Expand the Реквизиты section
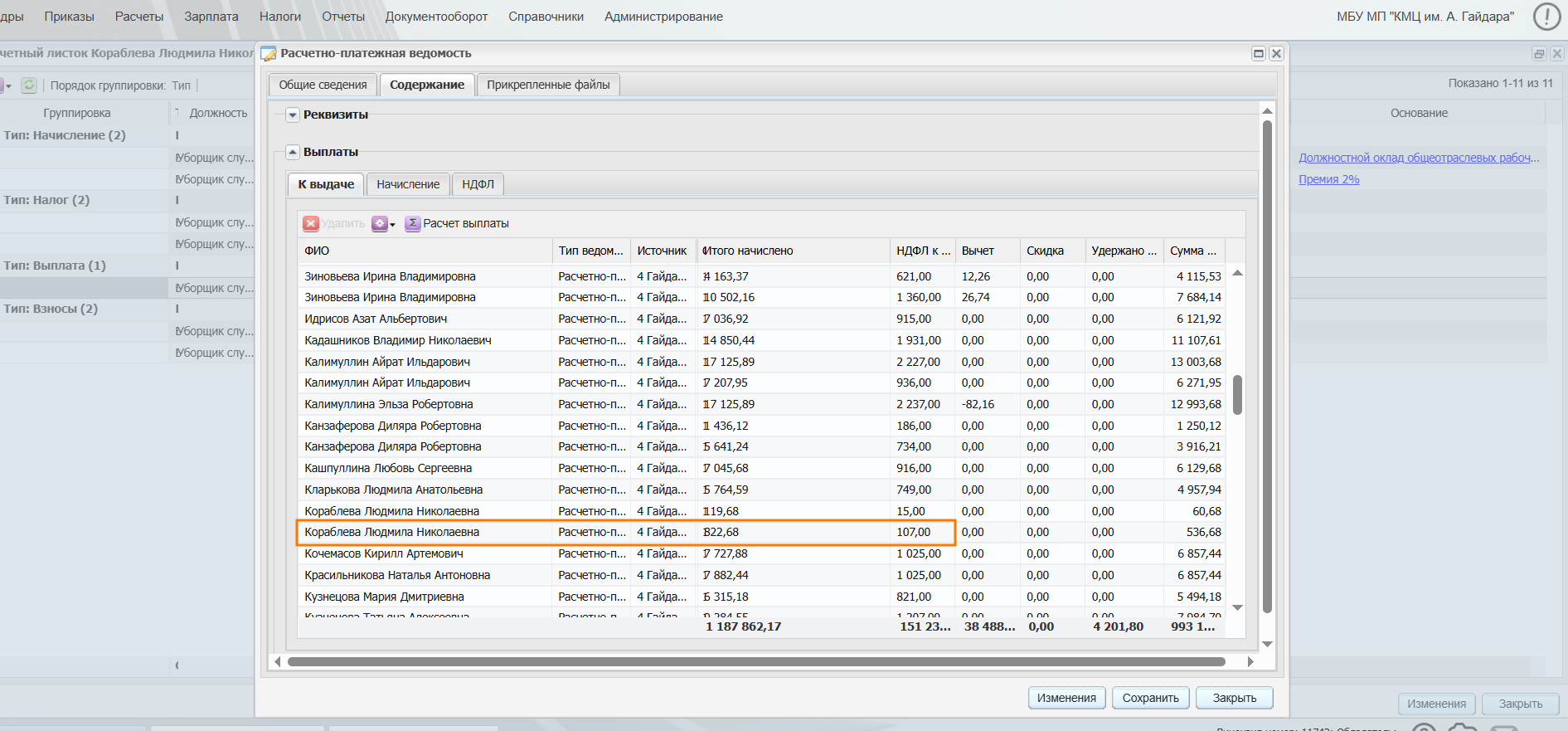This screenshot has height=731, width=1568. pyautogui.click(x=293, y=115)
